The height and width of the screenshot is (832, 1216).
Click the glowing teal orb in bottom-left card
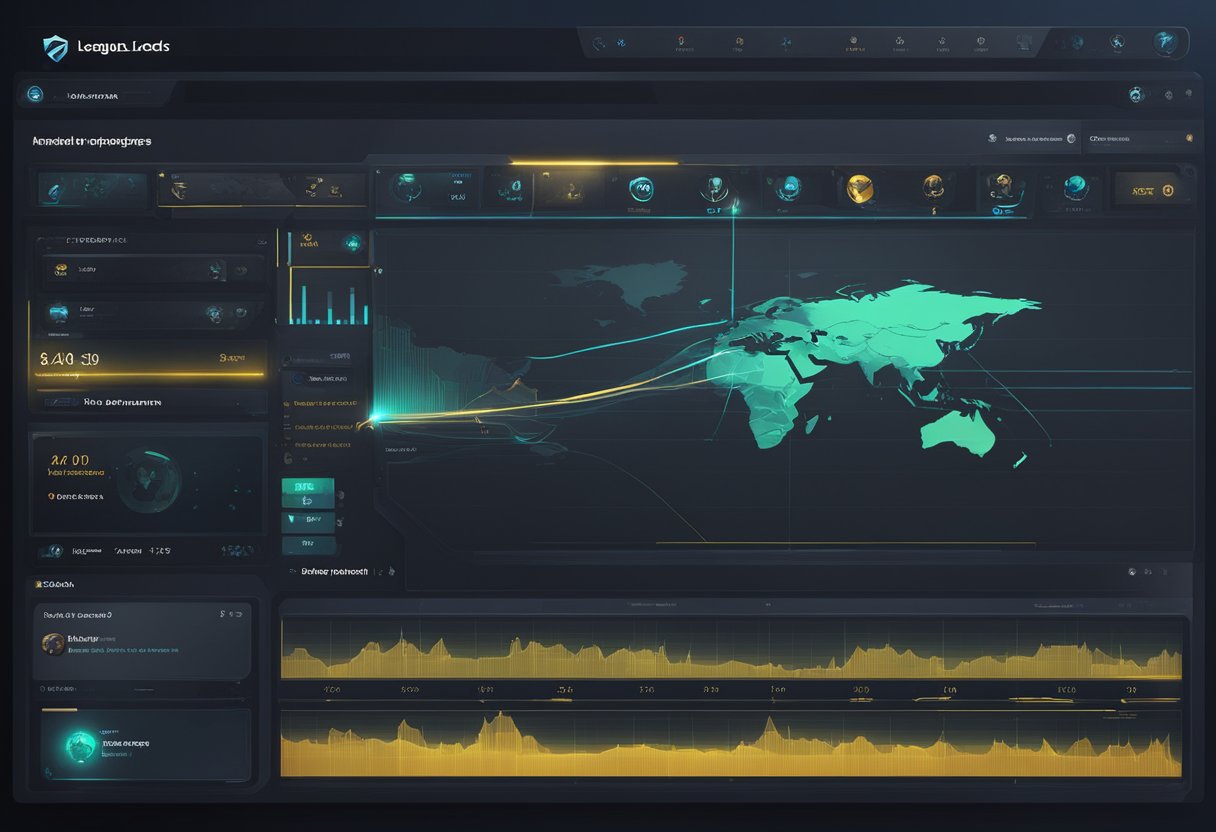[x=81, y=744]
